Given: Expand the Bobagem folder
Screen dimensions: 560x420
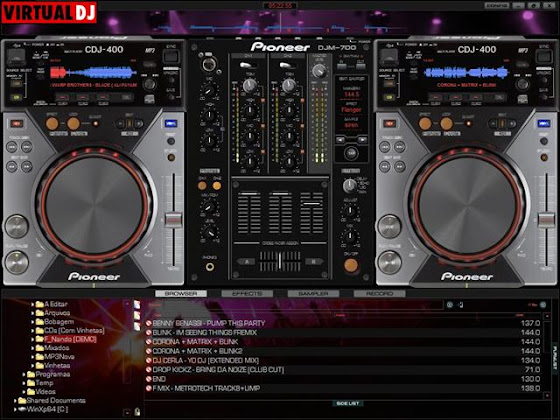Looking at the screenshot, I should tap(32, 322).
